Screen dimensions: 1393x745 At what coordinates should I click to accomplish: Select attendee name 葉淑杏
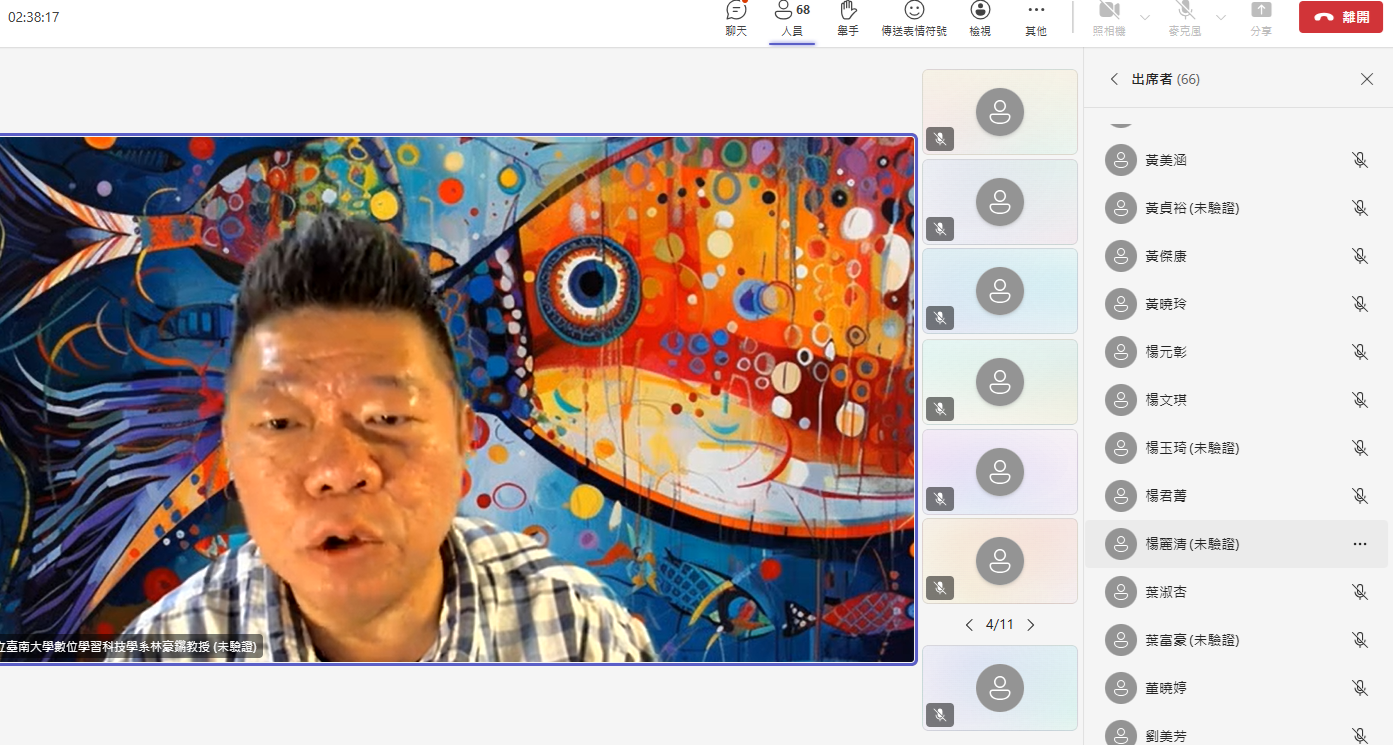pos(1166,592)
